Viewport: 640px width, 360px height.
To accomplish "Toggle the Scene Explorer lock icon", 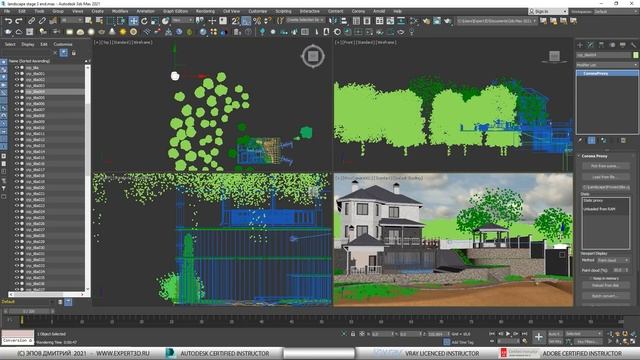I will point(74,53).
